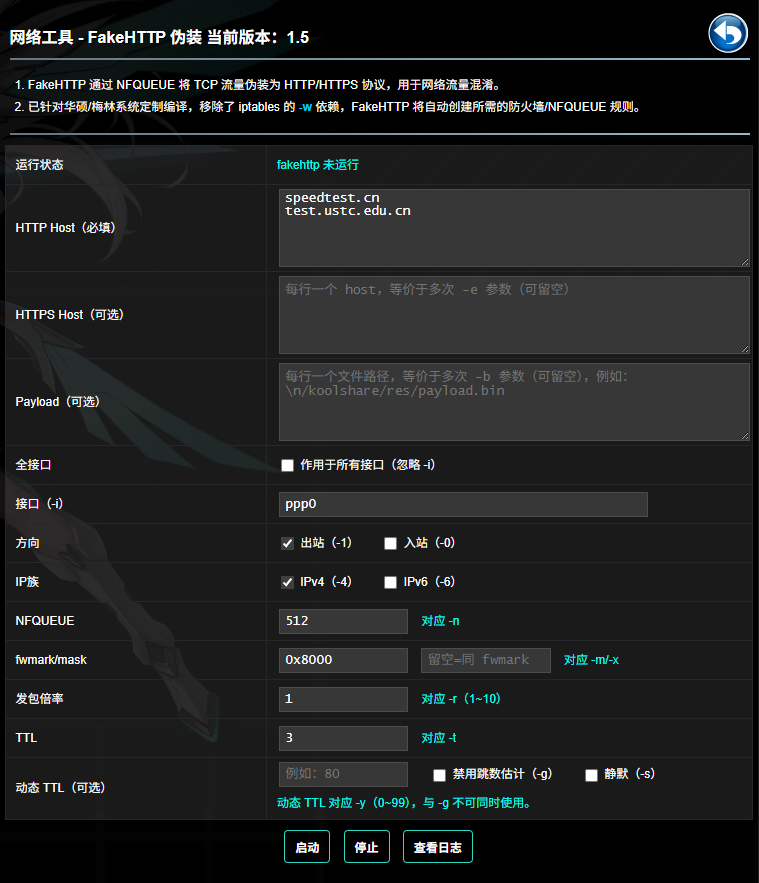Toggle the all-interfaces checkbox (忽略 -i)

(x=287, y=465)
